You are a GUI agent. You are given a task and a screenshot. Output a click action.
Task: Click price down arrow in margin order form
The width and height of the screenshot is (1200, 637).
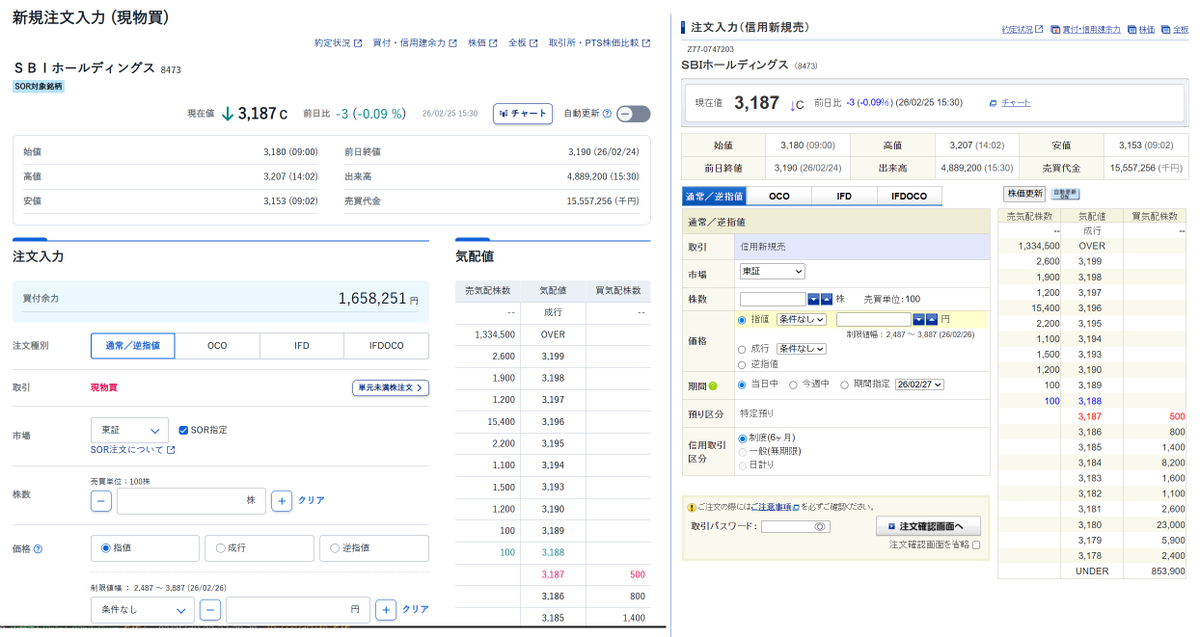(x=919, y=320)
